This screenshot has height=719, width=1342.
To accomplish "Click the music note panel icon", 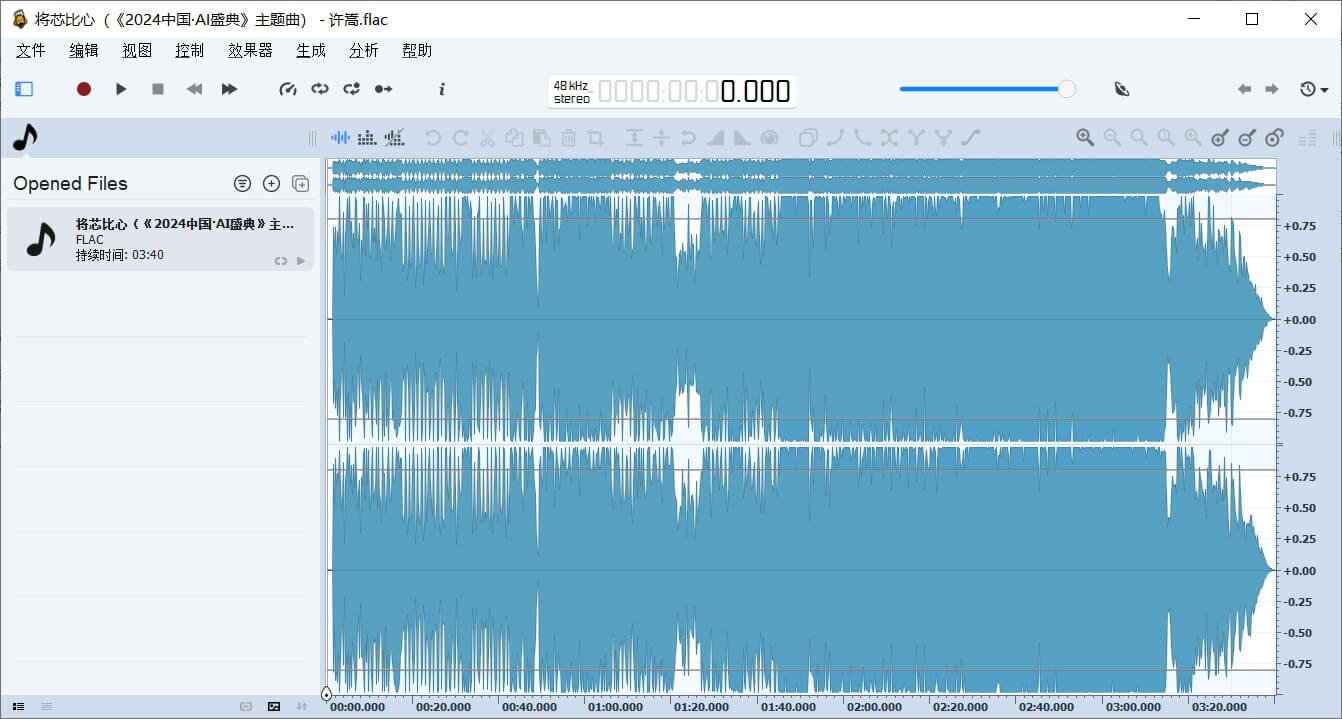I will point(25,137).
